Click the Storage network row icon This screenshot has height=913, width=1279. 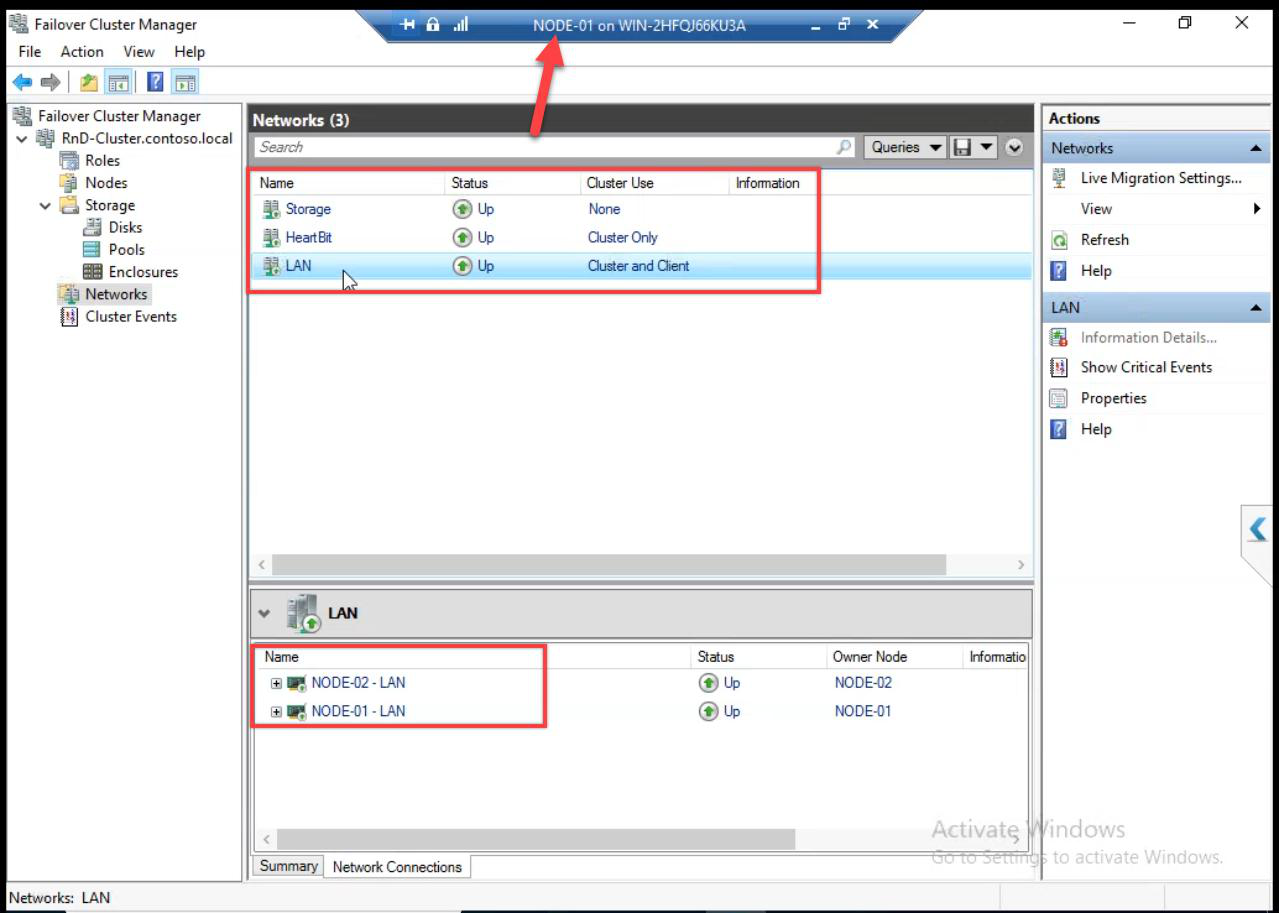coord(270,209)
